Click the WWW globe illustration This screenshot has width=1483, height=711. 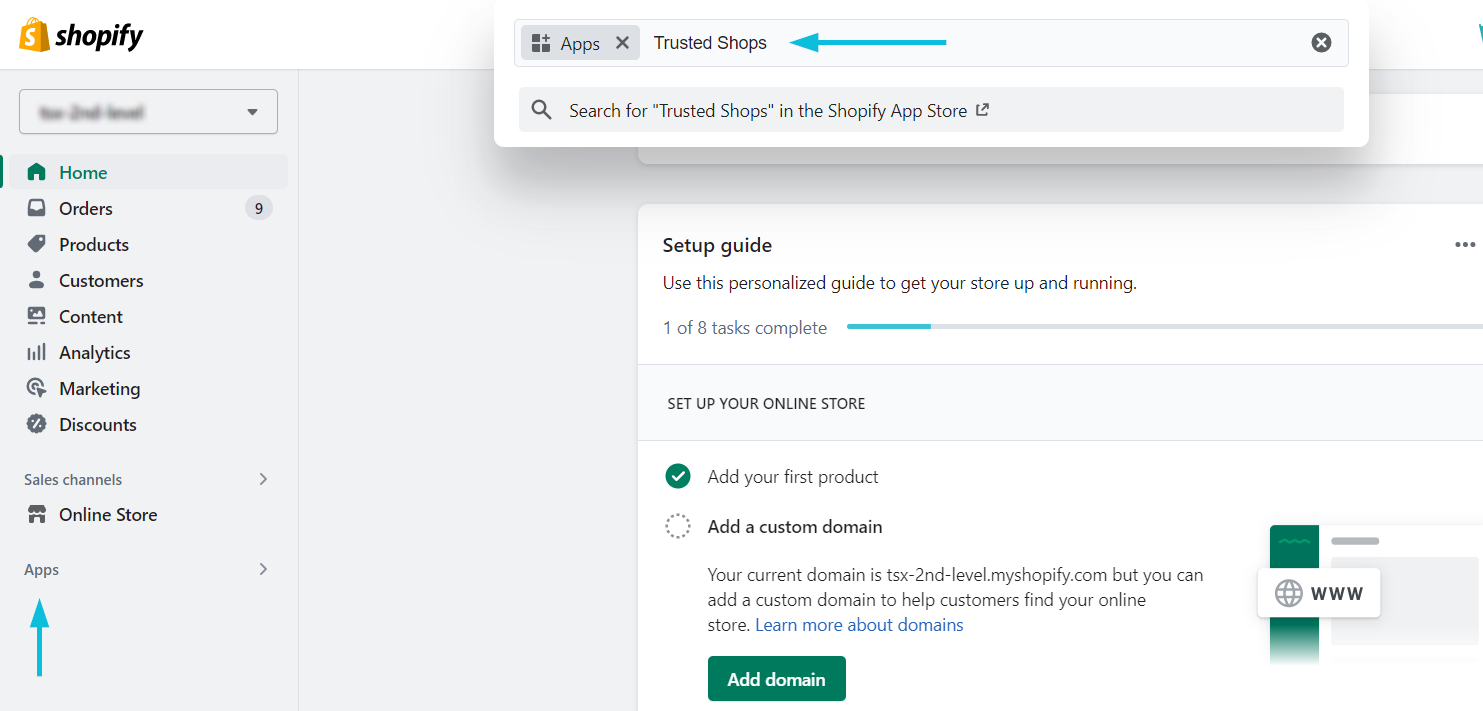coord(1320,593)
